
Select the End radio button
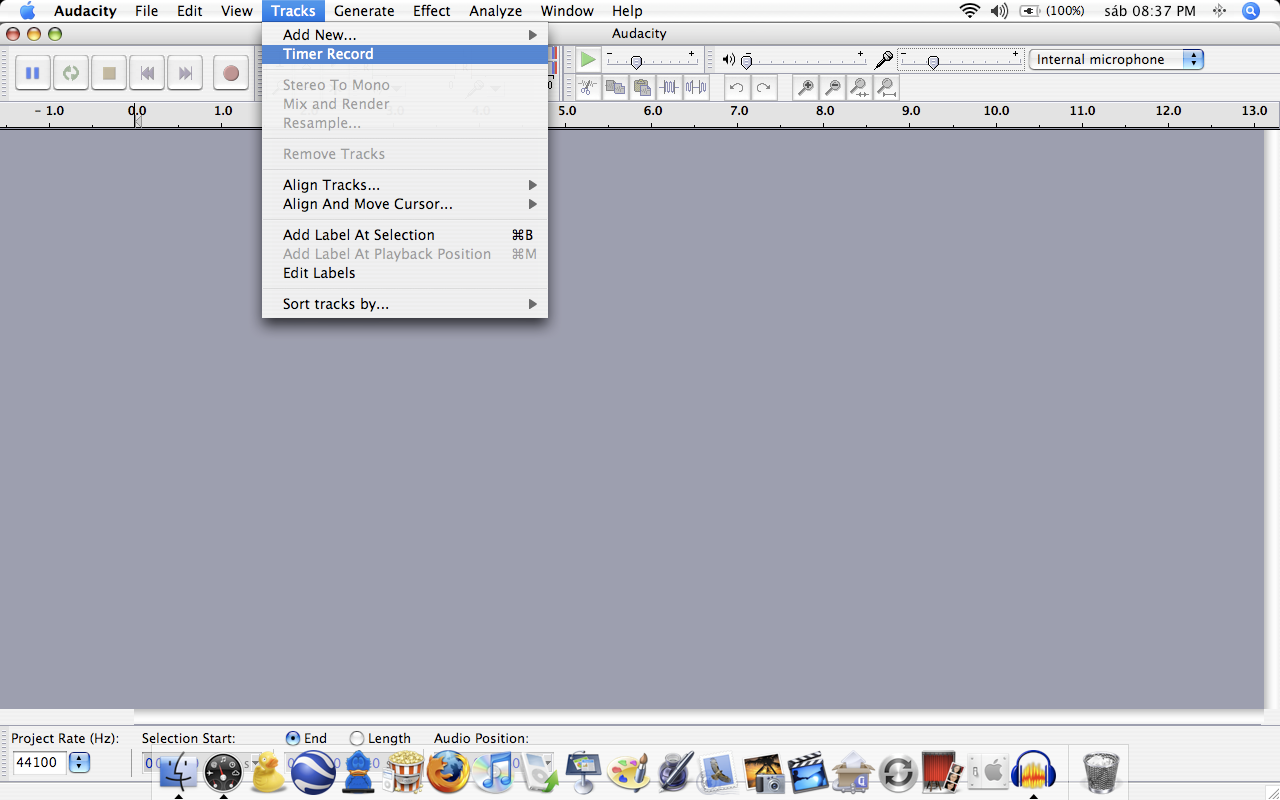tap(291, 738)
